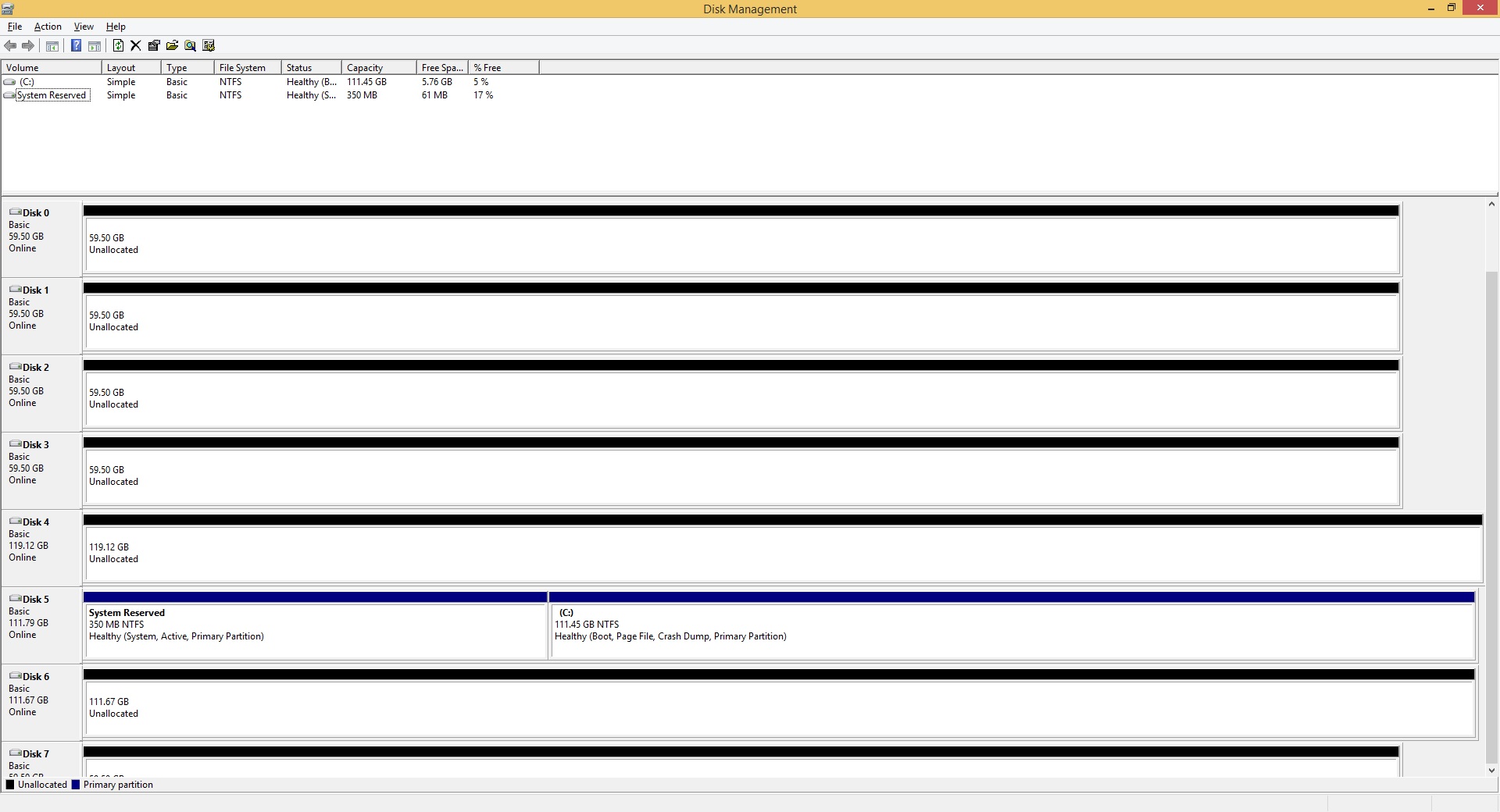Click the blue Help question mark icon
This screenshot has width=1500, height=812.
[76, 45]
